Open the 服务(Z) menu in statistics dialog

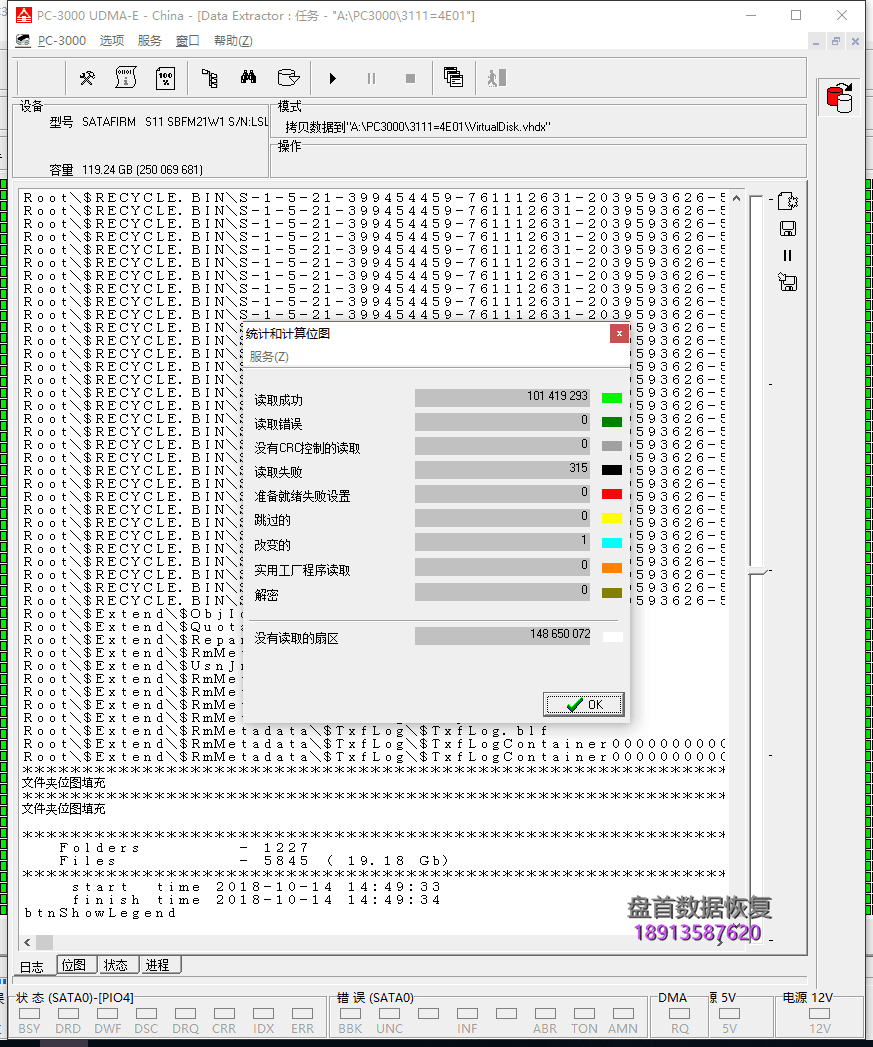coord(265,357)
